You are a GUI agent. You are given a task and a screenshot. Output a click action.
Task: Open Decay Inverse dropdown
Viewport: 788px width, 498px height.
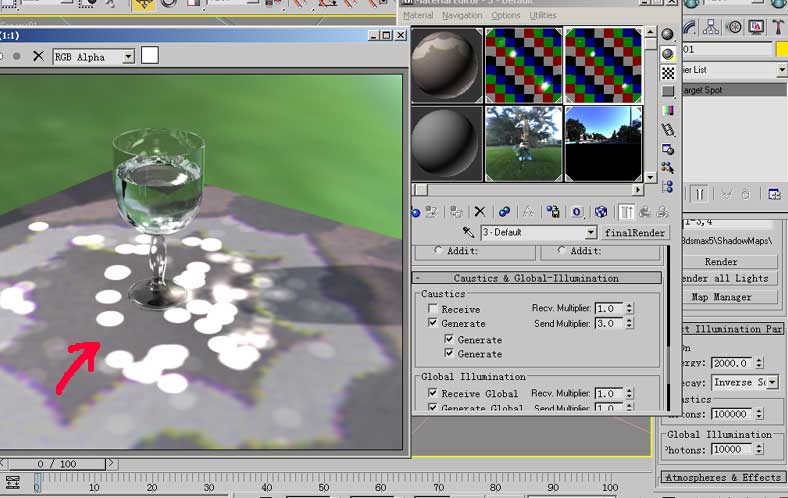[773, 382]
